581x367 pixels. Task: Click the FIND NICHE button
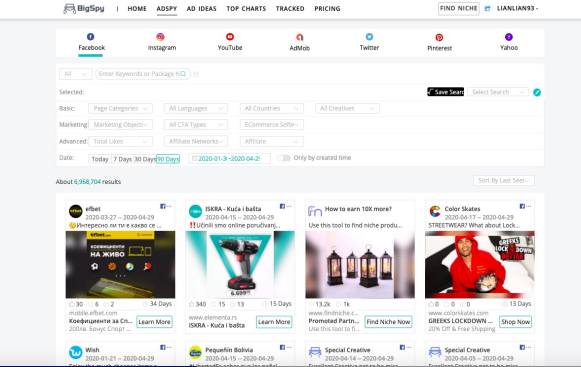(458, 9)
